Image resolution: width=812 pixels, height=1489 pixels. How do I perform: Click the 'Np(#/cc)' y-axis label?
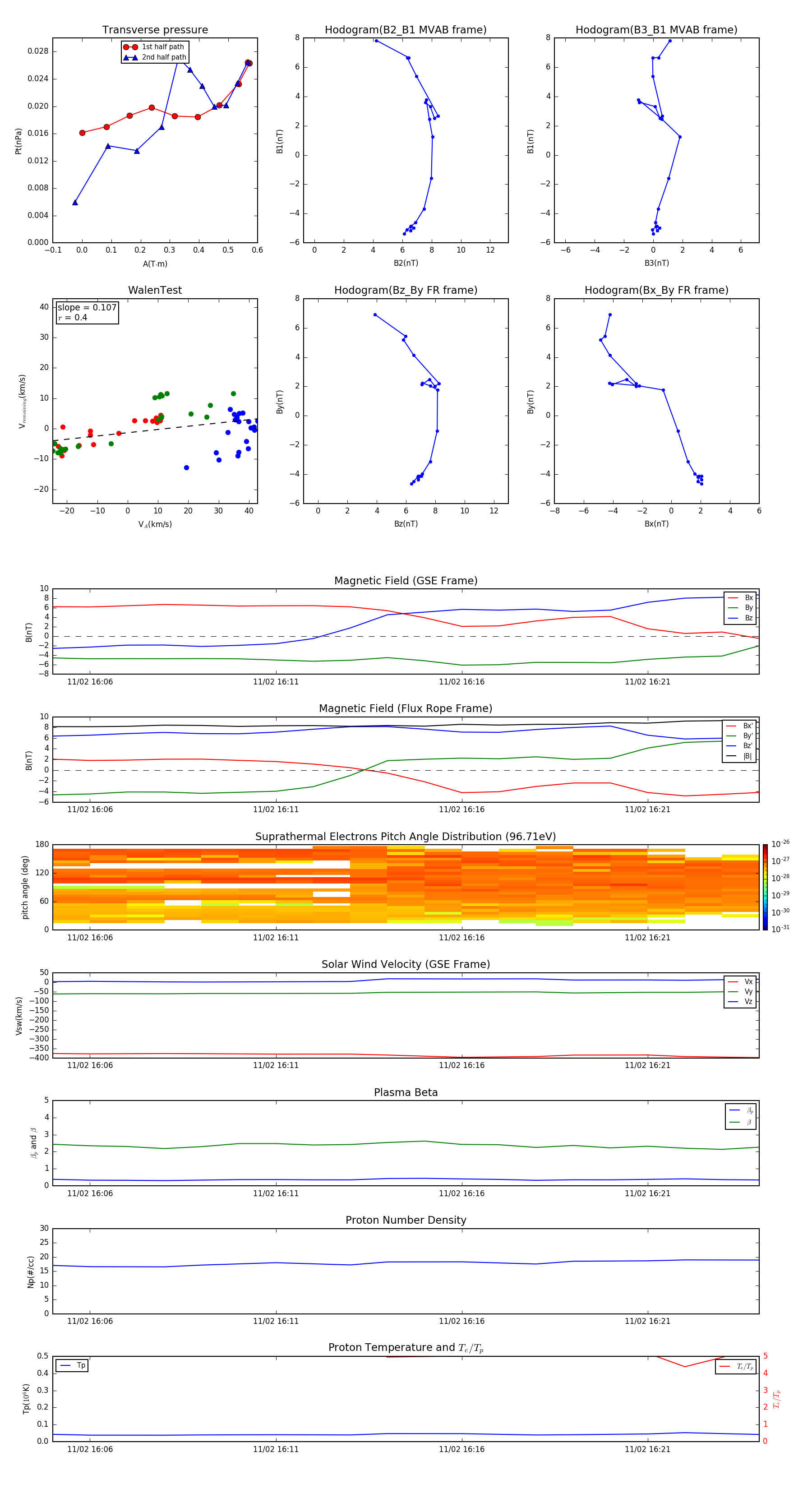pos(31,1272)
